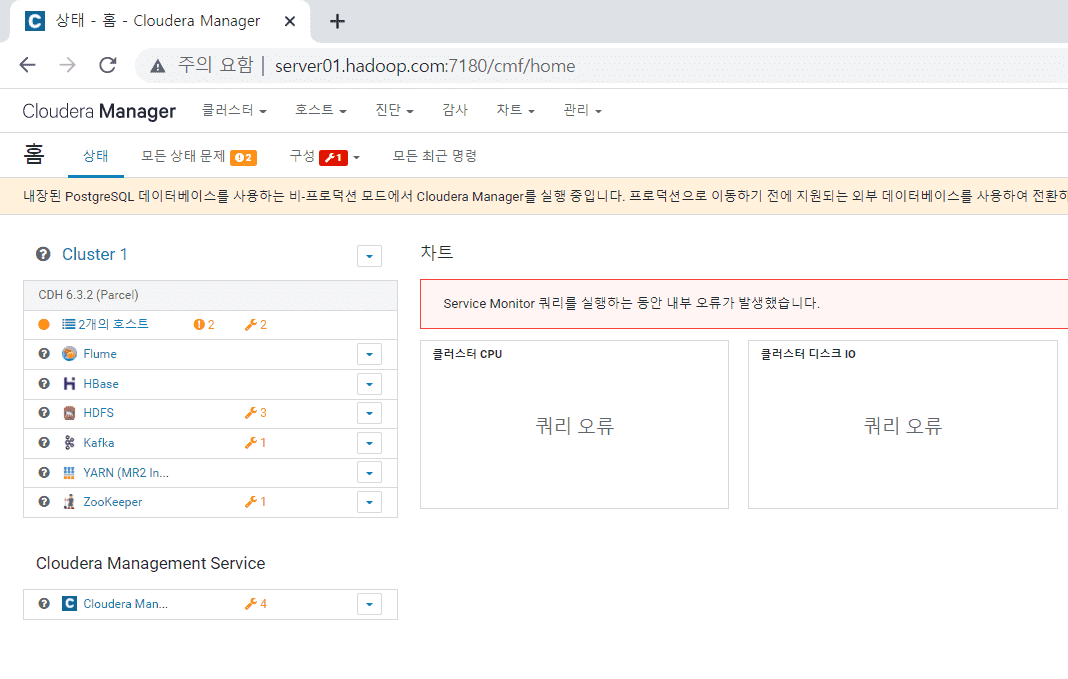Screen dimensions: 1068x679
Task: Click the ZooKeeper status question icon
Action: tap(44, 502)
